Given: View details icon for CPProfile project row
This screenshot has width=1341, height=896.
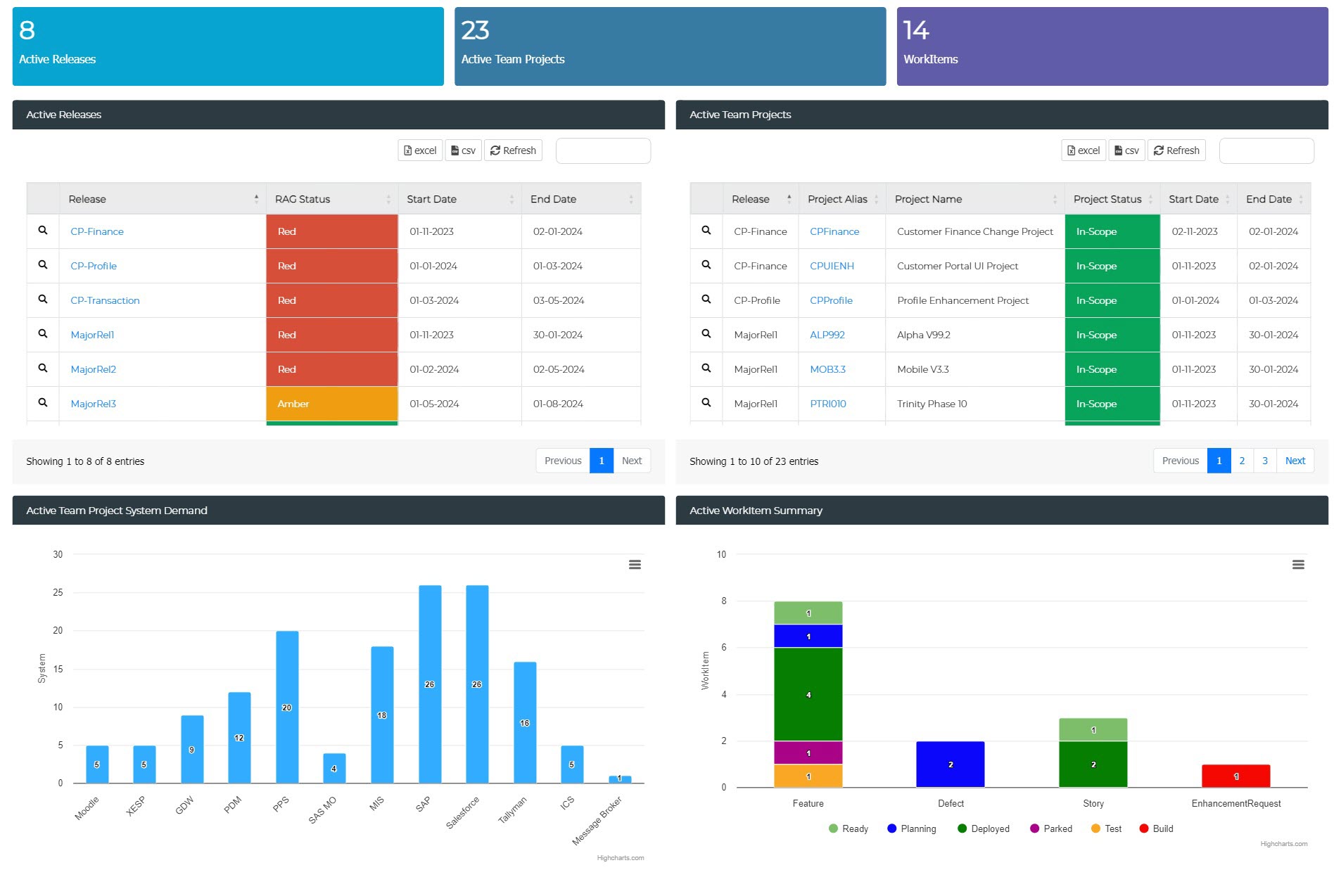Looking at the screenshot, I should pyautogui.click(x=706, y=299).
